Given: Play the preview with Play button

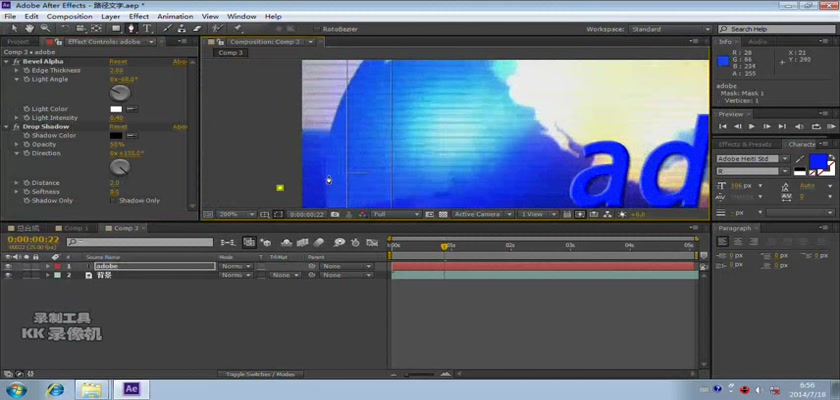Looking at the screenshot, I should [x=752, y=126].
